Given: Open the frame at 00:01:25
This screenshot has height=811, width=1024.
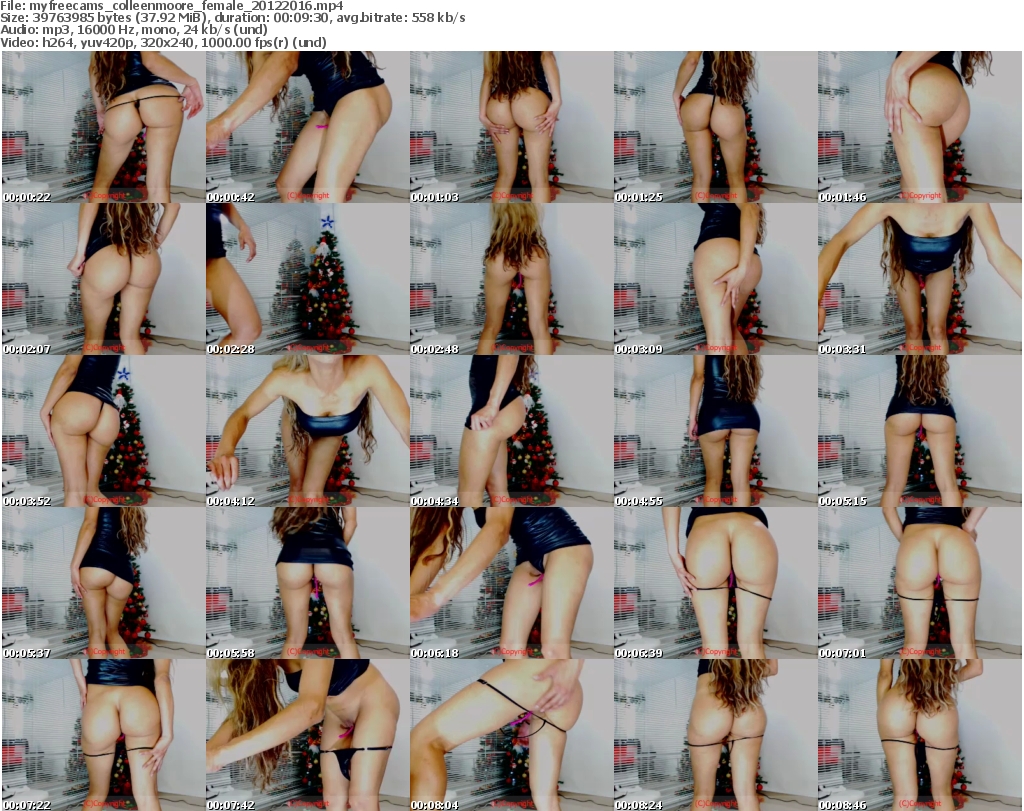Looking at the screenshot, I should 715,127.
